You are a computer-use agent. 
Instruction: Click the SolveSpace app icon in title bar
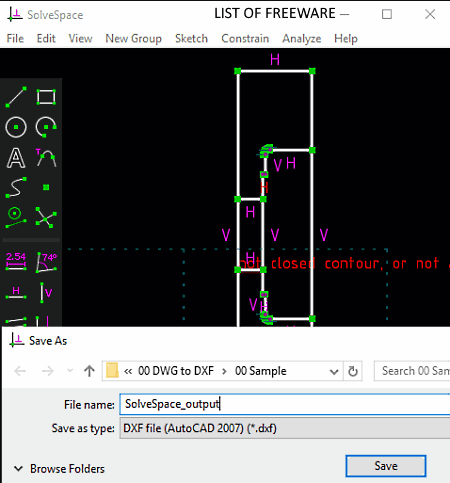(x=15, y=14)
